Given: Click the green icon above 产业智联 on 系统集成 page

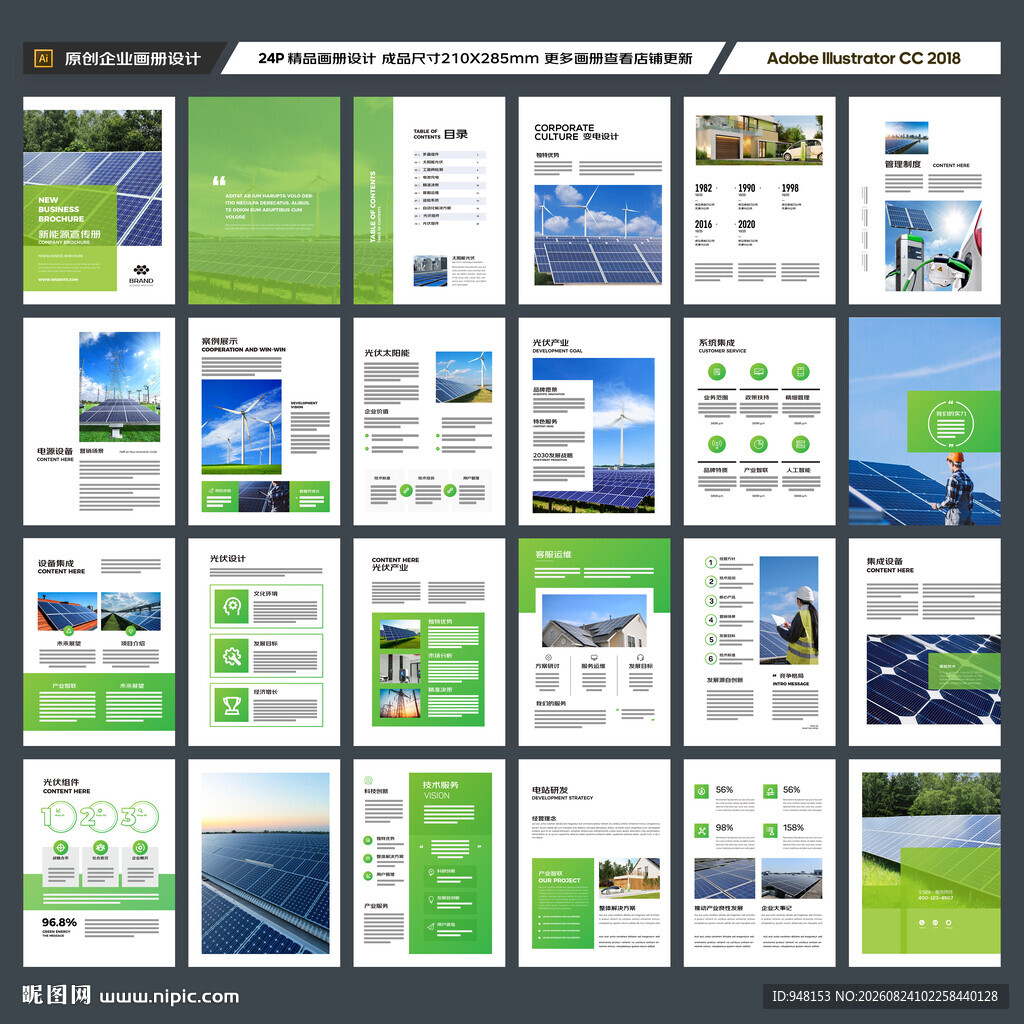Looking at the screenshot, I should point(758,445).
